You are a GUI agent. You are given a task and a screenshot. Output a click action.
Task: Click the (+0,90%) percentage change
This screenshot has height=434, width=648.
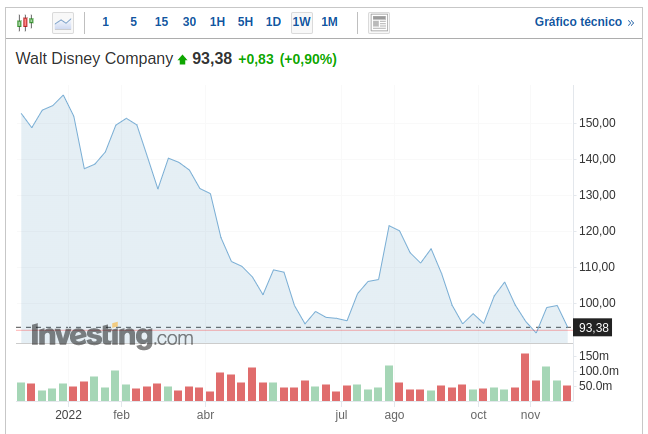tap(308, 59)
